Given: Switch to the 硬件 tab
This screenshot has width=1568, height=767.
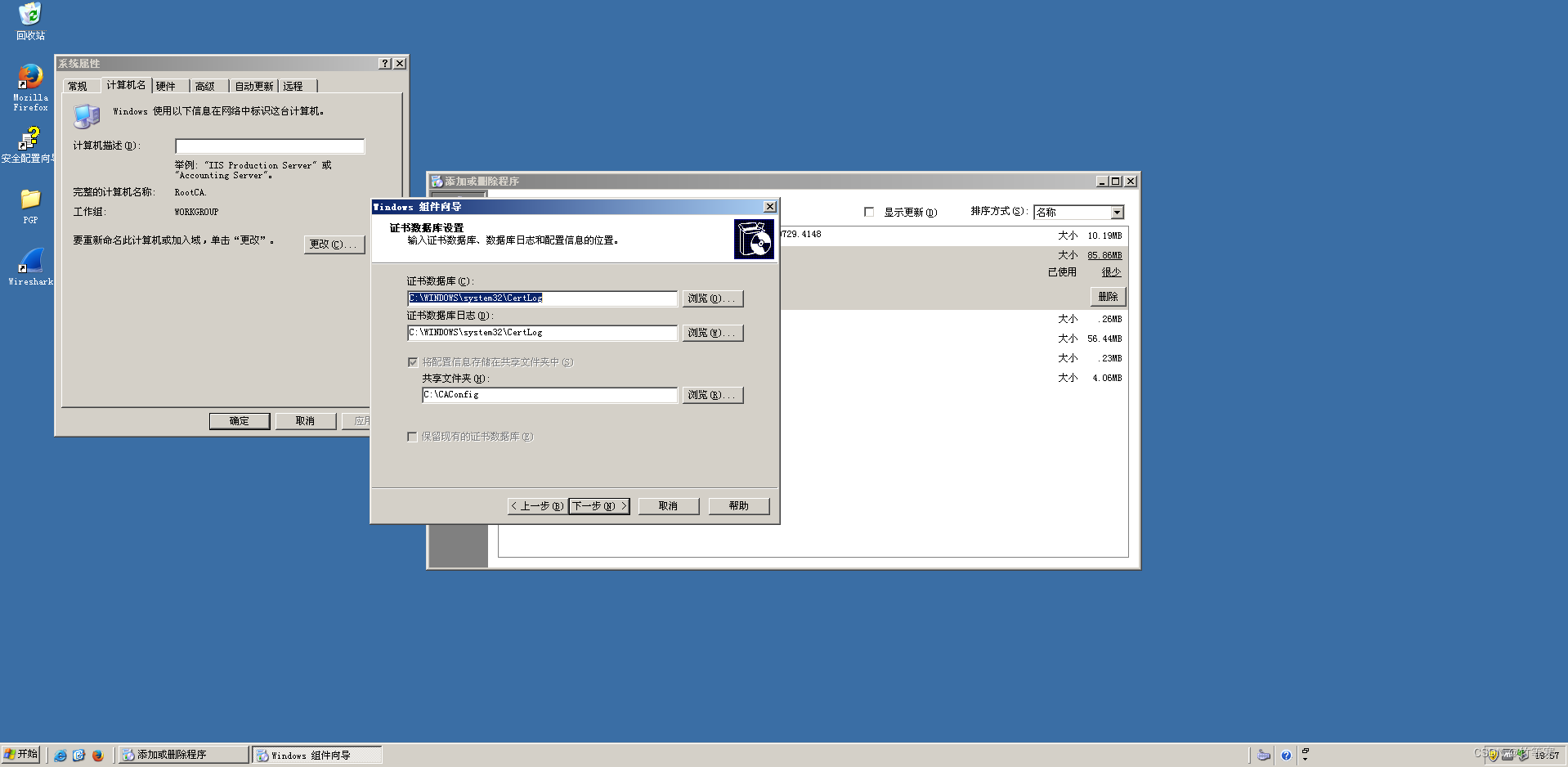Looking at the screenshot, I should (168, 85).
